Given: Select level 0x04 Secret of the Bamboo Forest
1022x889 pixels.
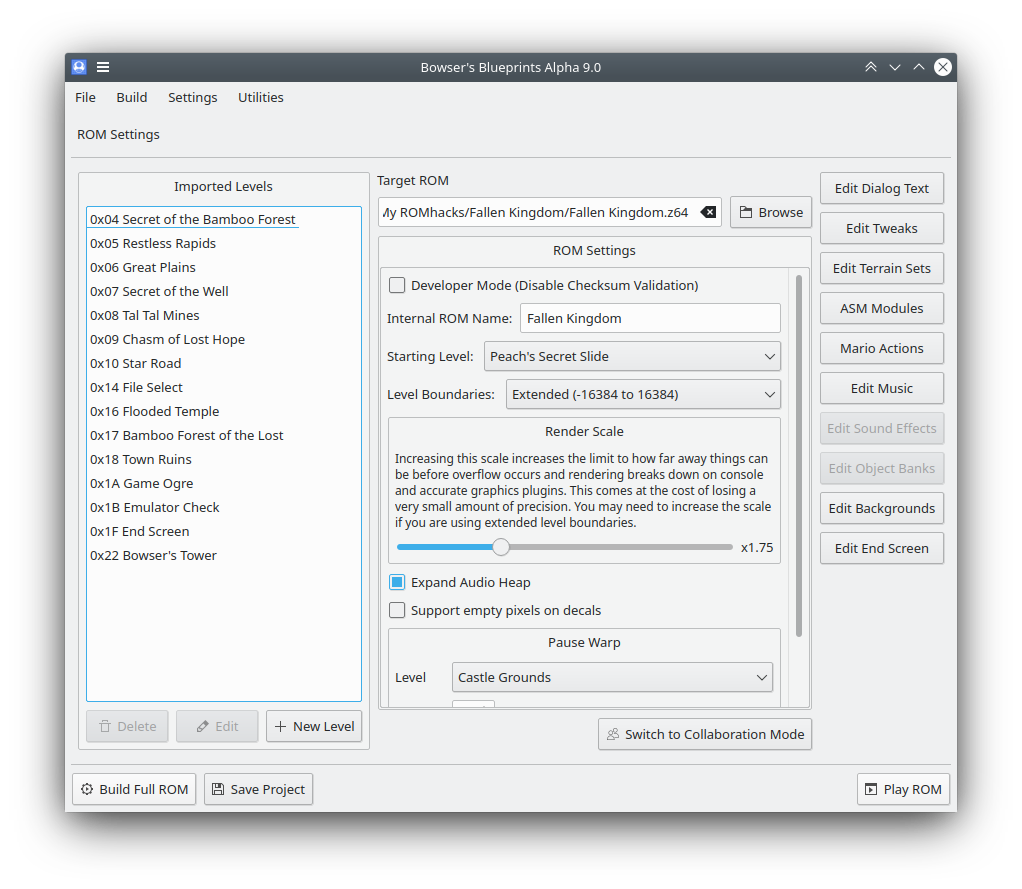Looking at the screenshot, I should tap(224, 220).
